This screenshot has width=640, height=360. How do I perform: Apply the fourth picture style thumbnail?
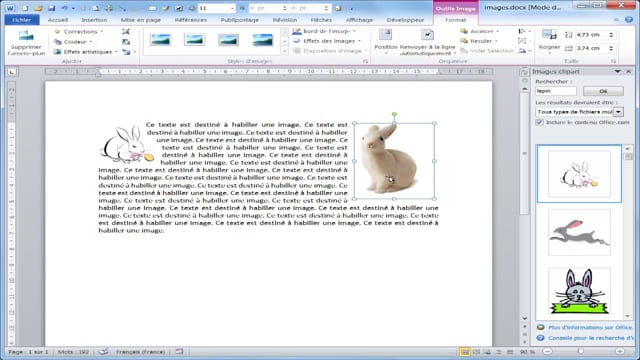click(262, 40)
